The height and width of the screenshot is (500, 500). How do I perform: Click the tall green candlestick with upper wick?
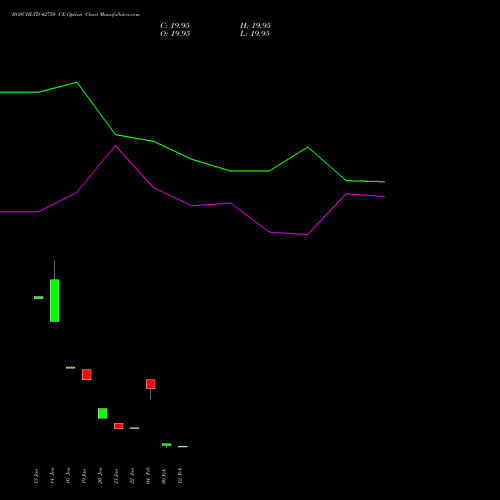[55, 300]
